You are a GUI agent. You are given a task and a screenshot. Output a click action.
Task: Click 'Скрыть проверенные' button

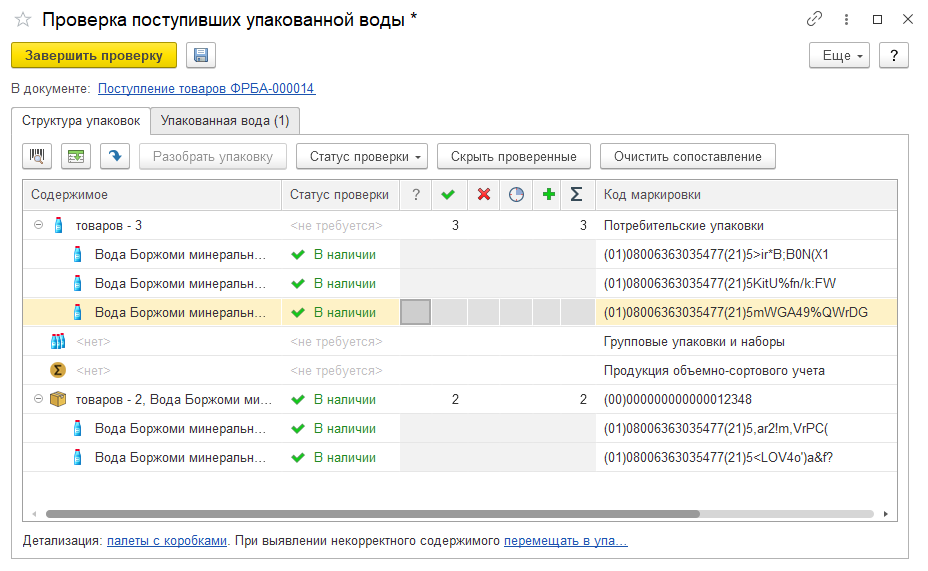point(513,156)
